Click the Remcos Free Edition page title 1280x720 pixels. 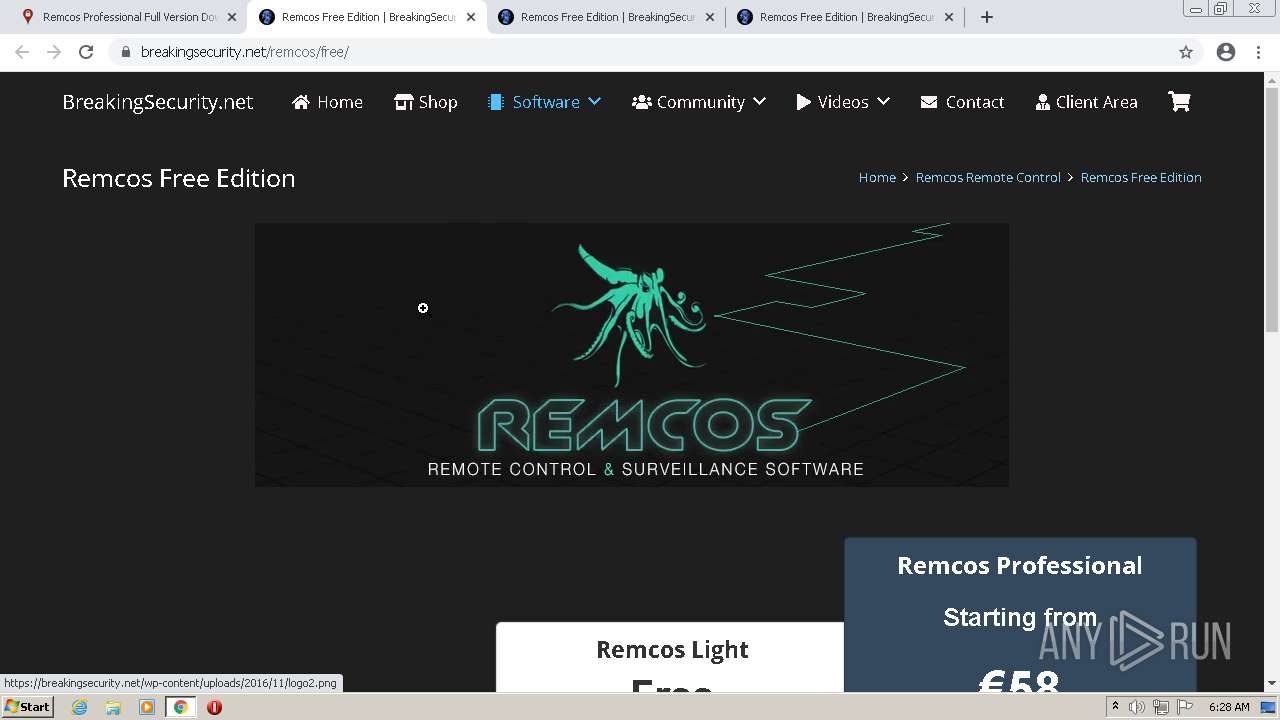click(x=178, y=178)
